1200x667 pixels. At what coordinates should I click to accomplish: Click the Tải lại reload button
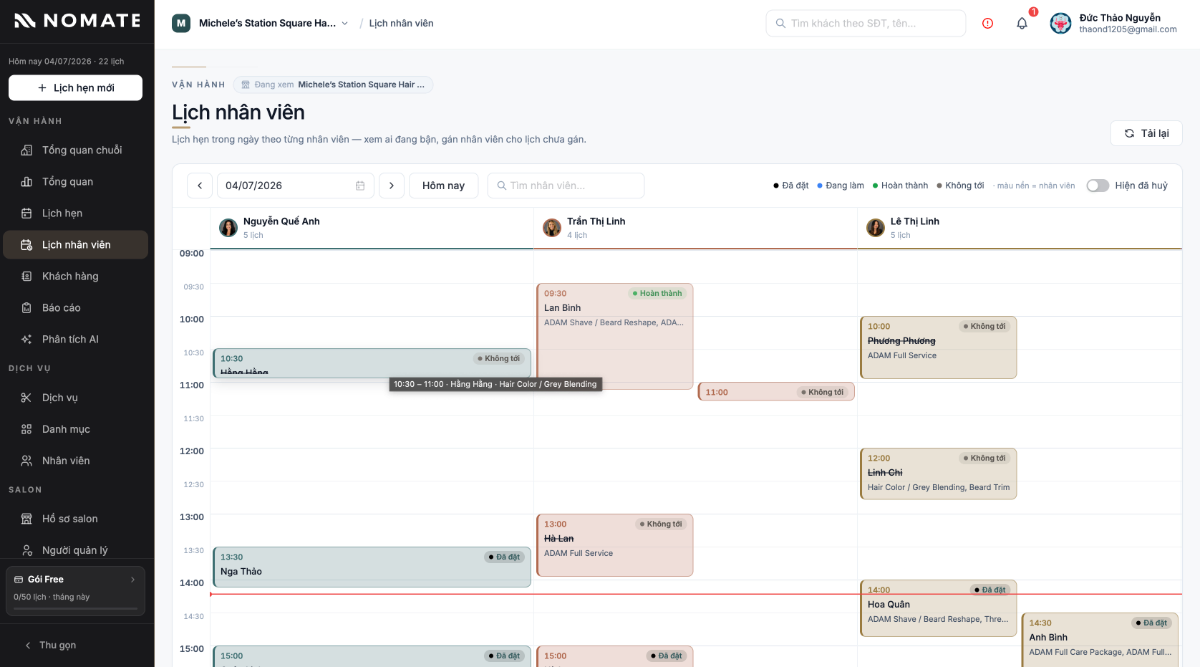pos(1146,133)
